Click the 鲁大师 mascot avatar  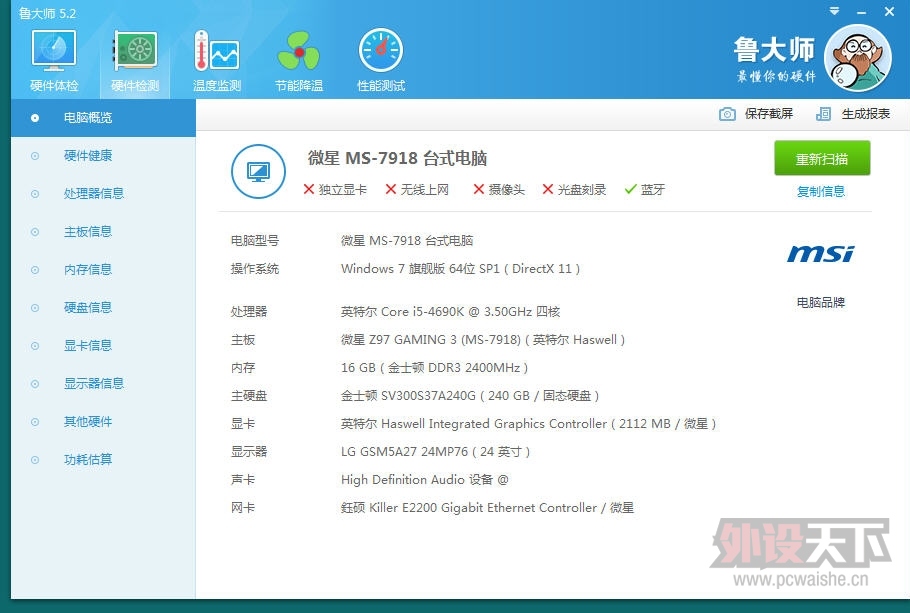coord(858,57)
